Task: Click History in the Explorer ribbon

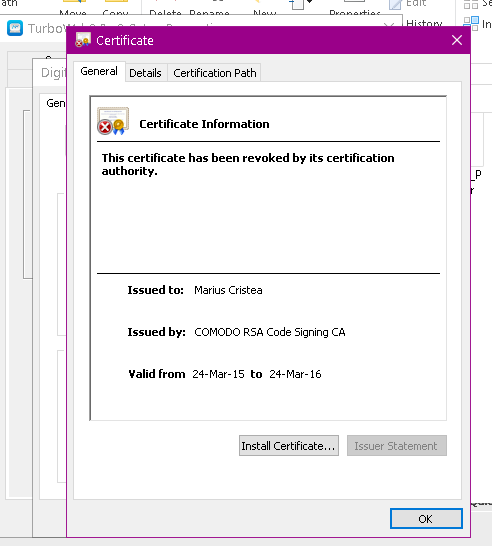Action: point(424,23)
